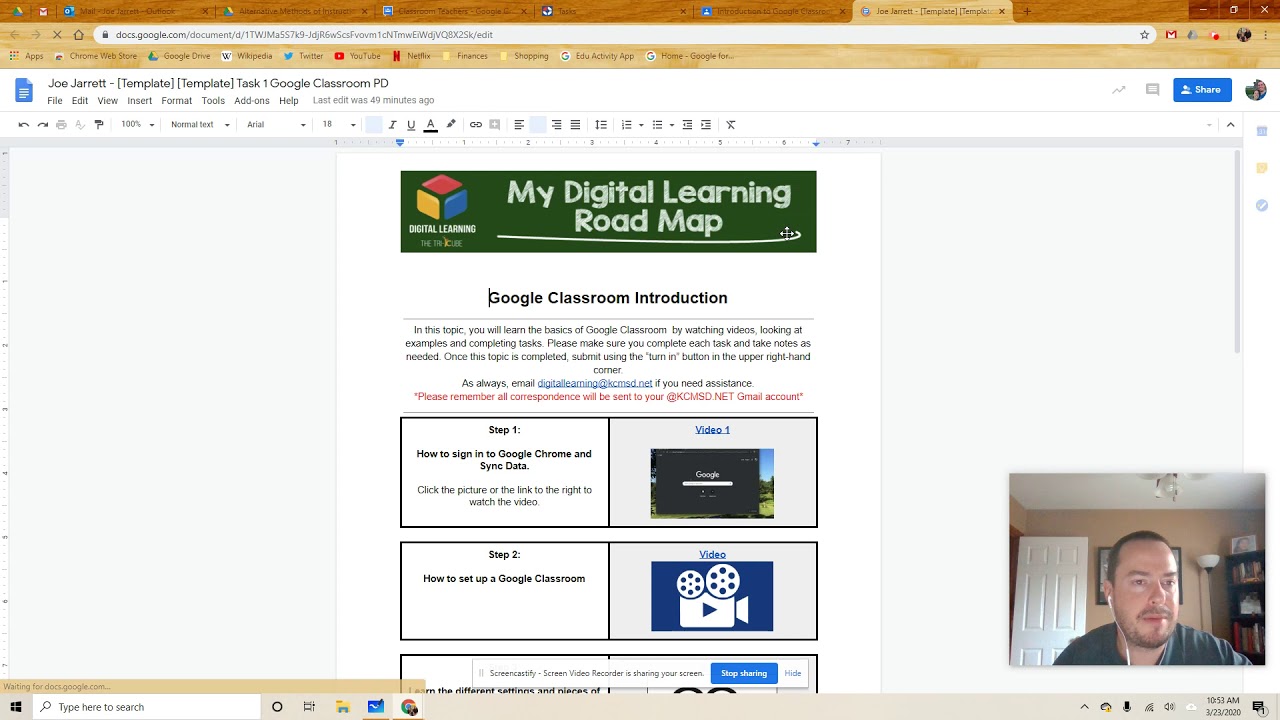
Task: Open the File menu
Action: click(x=55, y=101)
